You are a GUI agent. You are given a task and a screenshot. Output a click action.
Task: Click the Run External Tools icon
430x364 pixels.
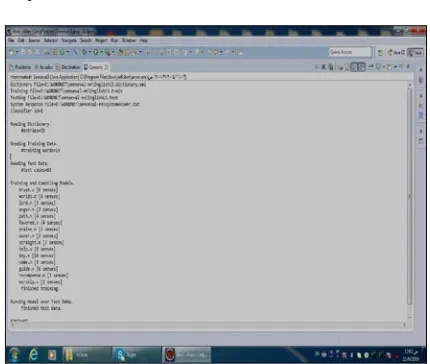(x=107, y=52)
